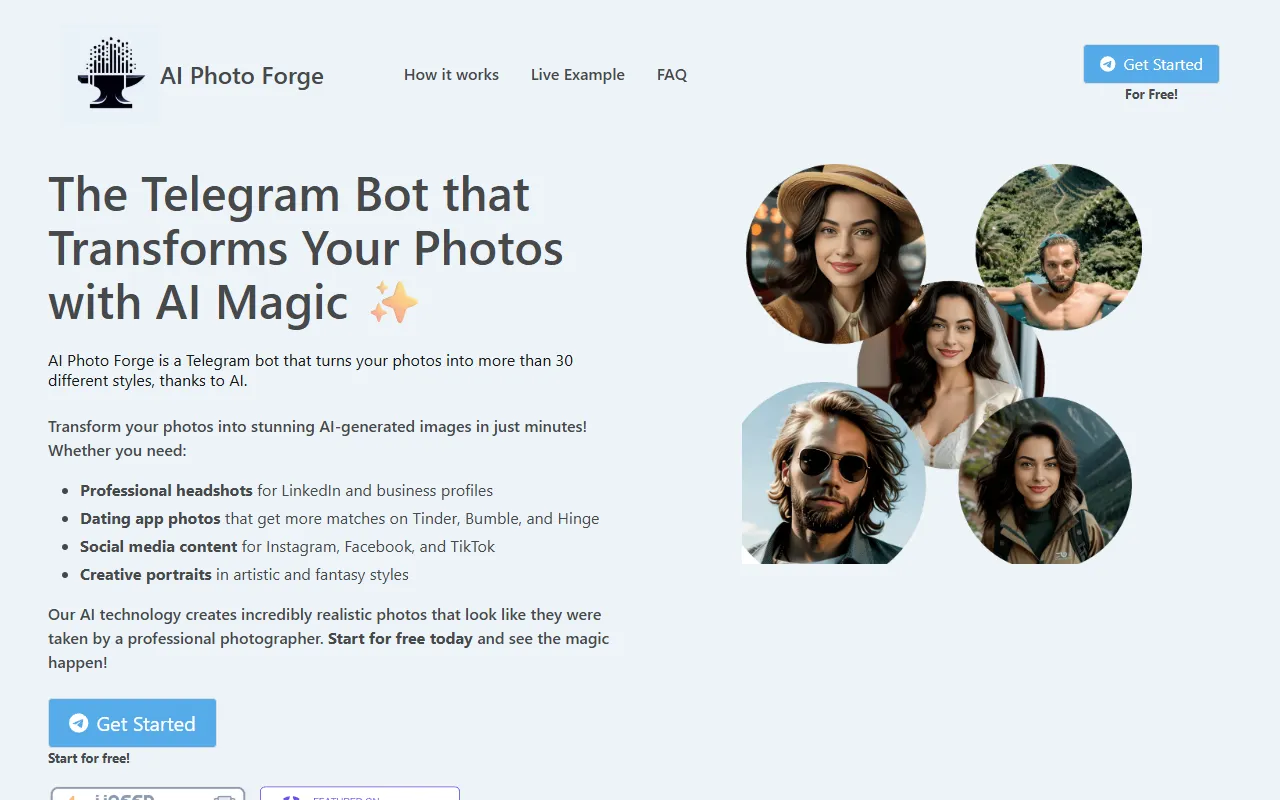Click the 'Creative portraits' bullet text
The width and height of the screenshot is (1280, 800).
[146, 575]
